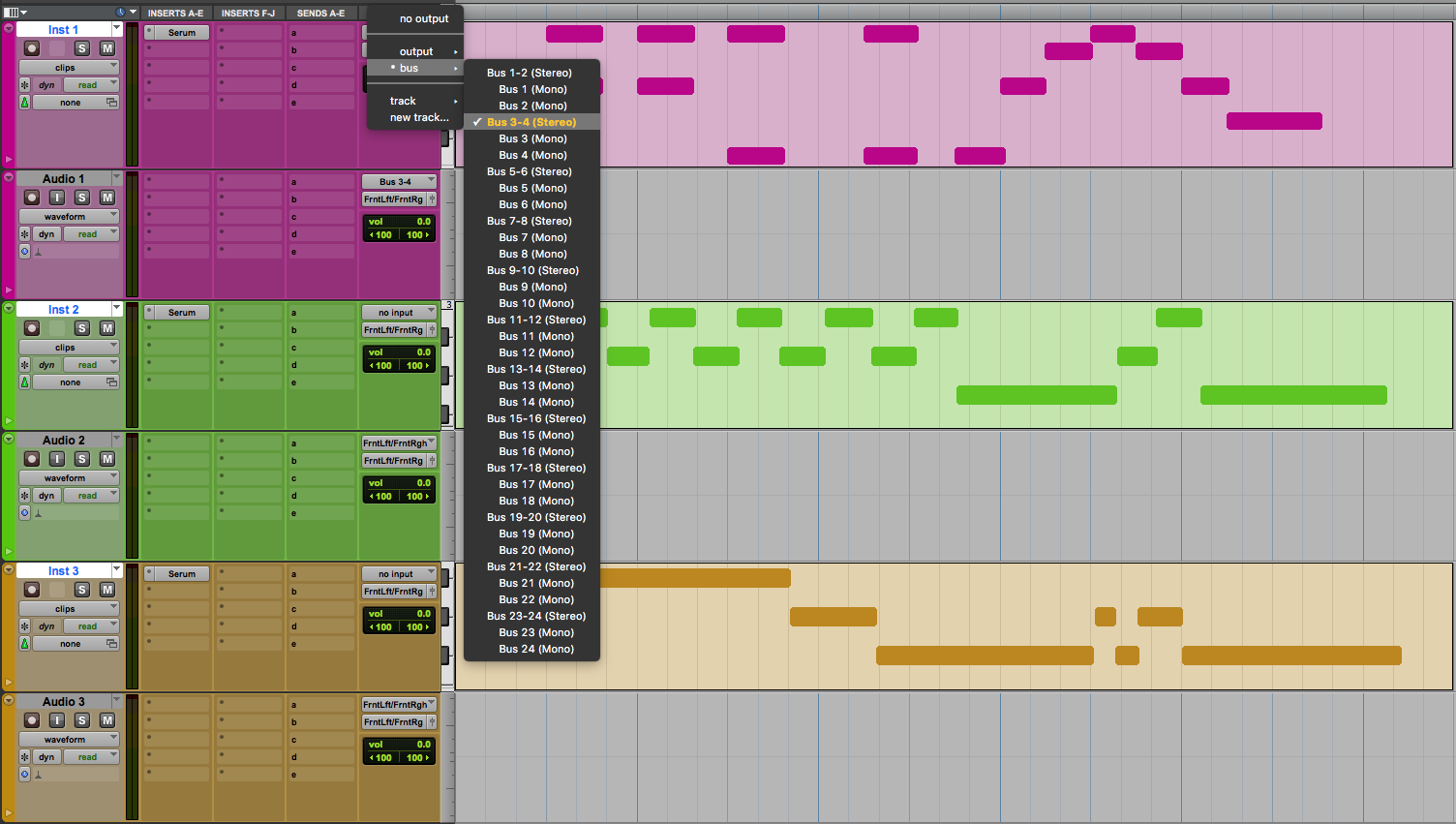
Task: Select Bus 1-2 (Stereo) from the bus list
Action: click(531, 73)
